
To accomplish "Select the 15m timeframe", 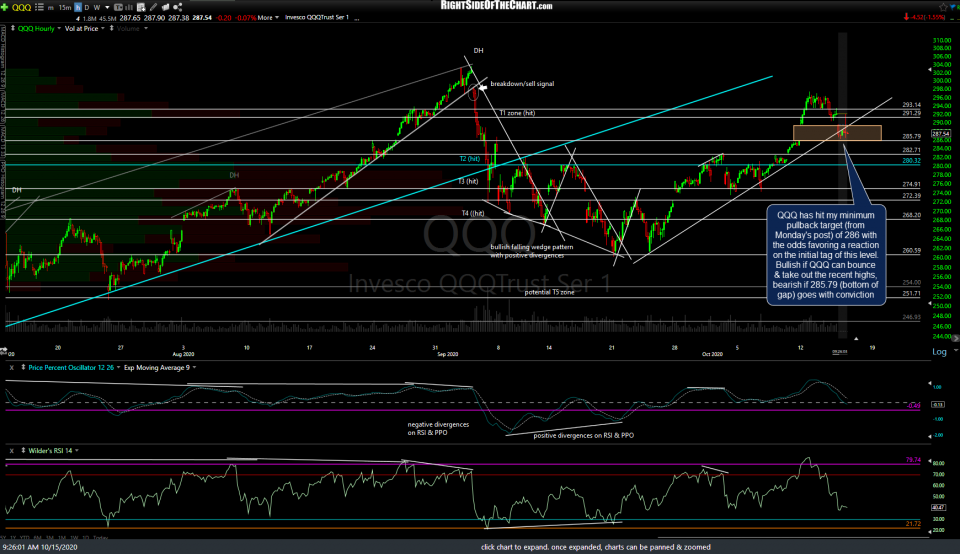I will [x=65, y=8].
